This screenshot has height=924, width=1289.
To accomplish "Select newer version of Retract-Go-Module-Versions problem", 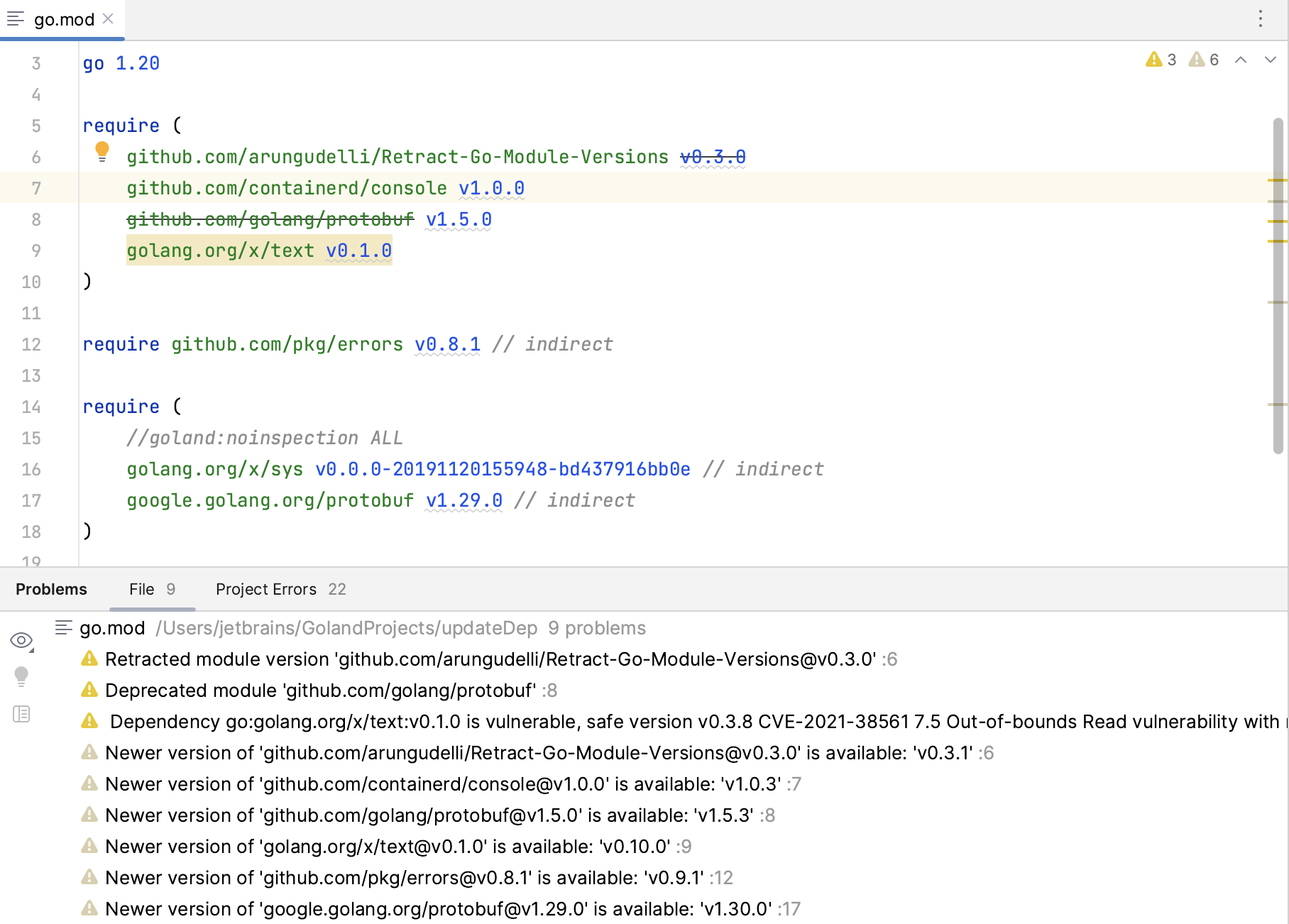I will (x=539, y=753).
